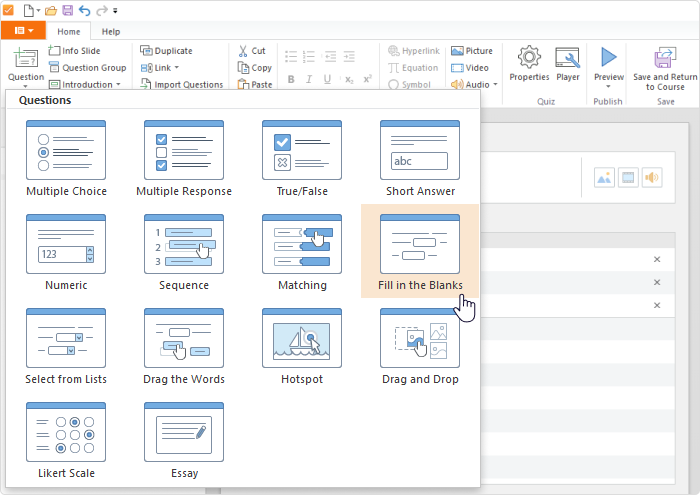The image size is (700, 495).
Task: Add a Drag the Words question
Action: (184, 346)
